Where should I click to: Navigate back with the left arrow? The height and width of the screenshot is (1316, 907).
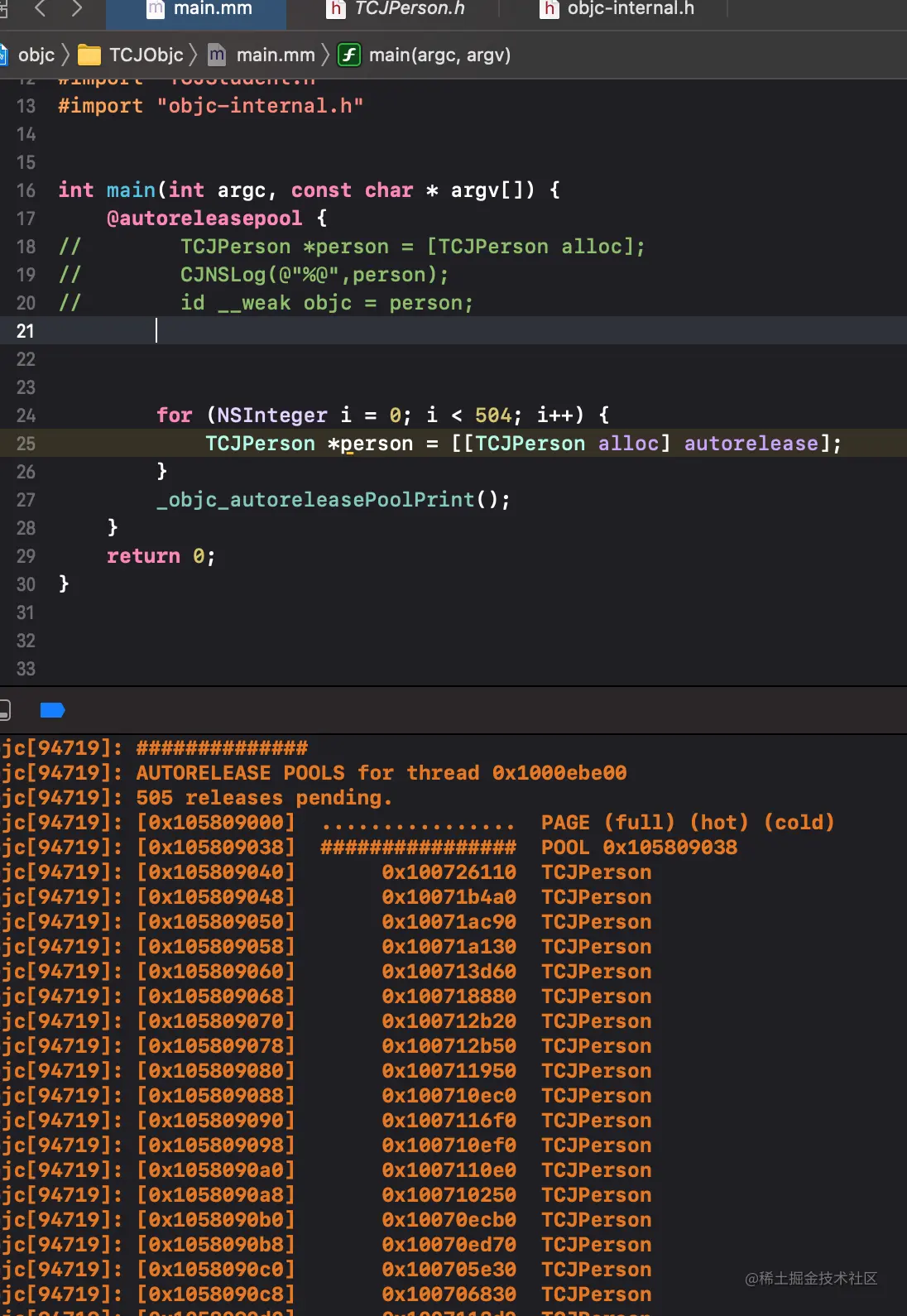click(x=40, y=9)
